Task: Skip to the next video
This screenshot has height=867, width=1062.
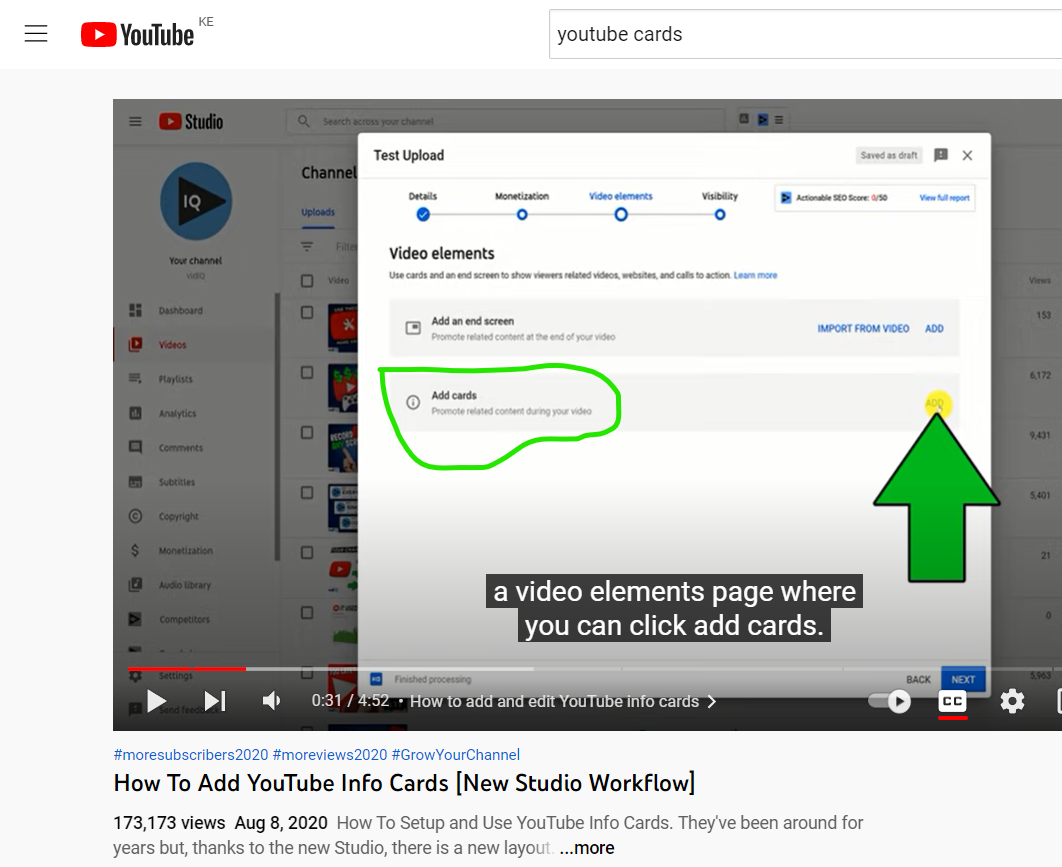Action: [x=215, y=701]
